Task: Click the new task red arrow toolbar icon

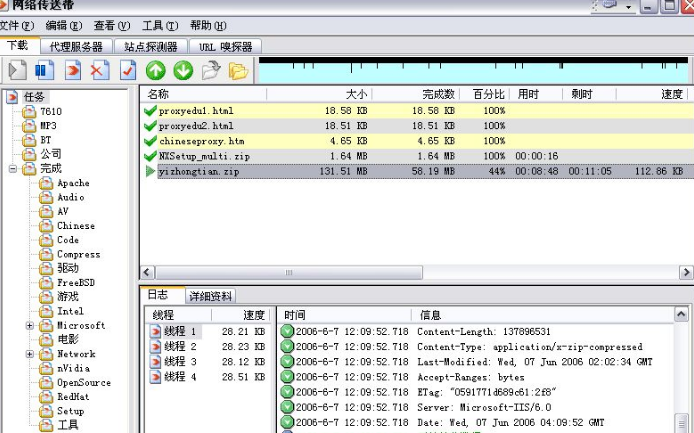Action: click(x=73, y=70)
